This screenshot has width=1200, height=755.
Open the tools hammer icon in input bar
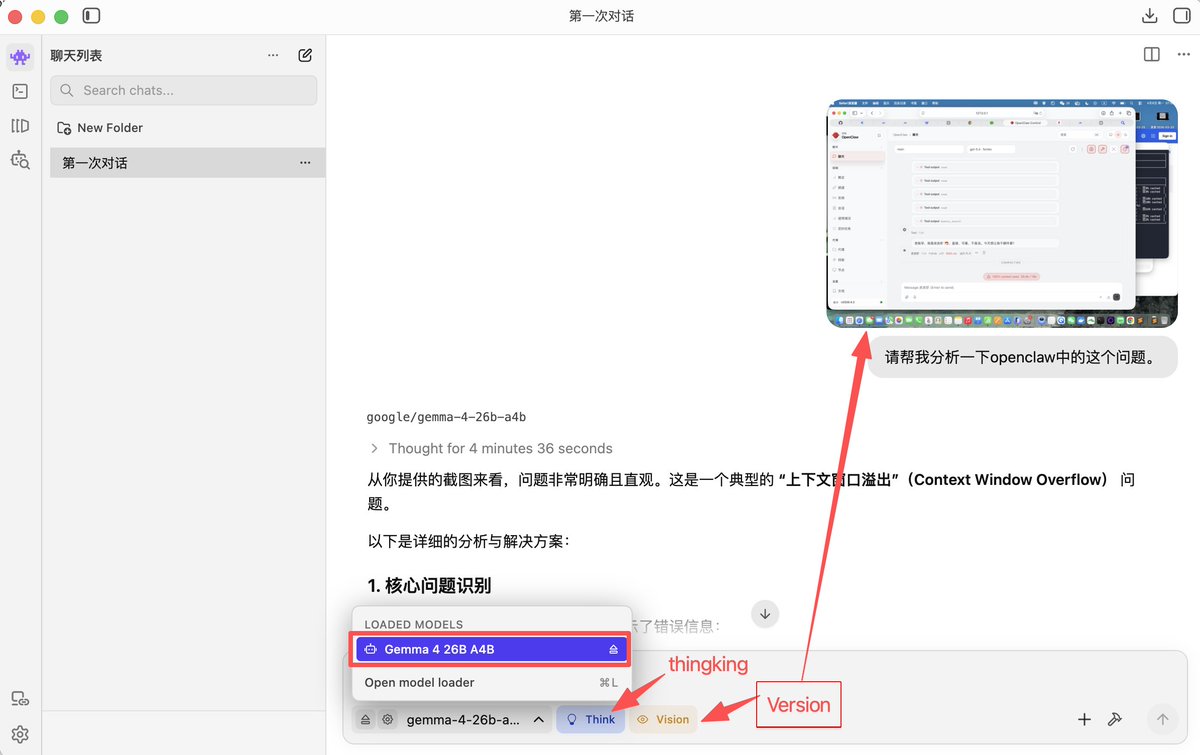pos(1114,719)
